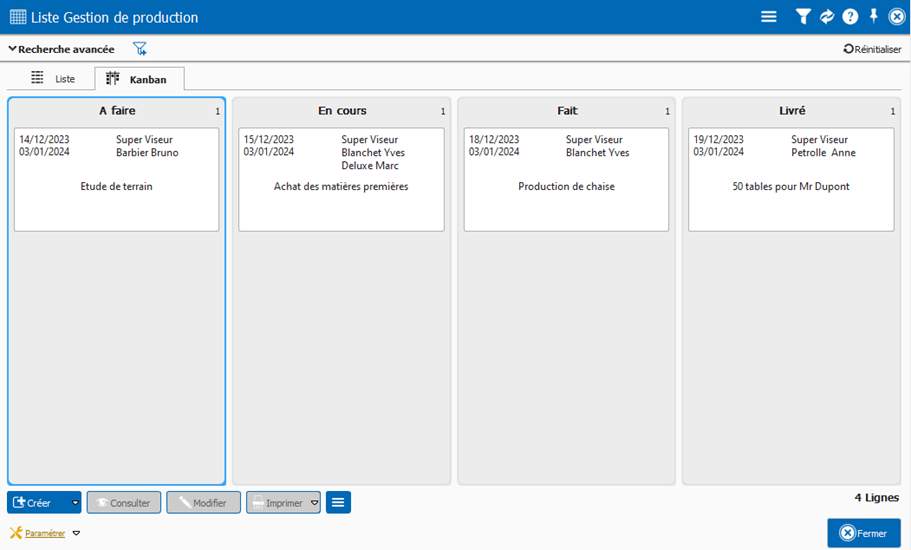The height and width of the screenshot is (550, 911).
Task: Click the Paramétrer tools icon
Action: coord(15,533)
